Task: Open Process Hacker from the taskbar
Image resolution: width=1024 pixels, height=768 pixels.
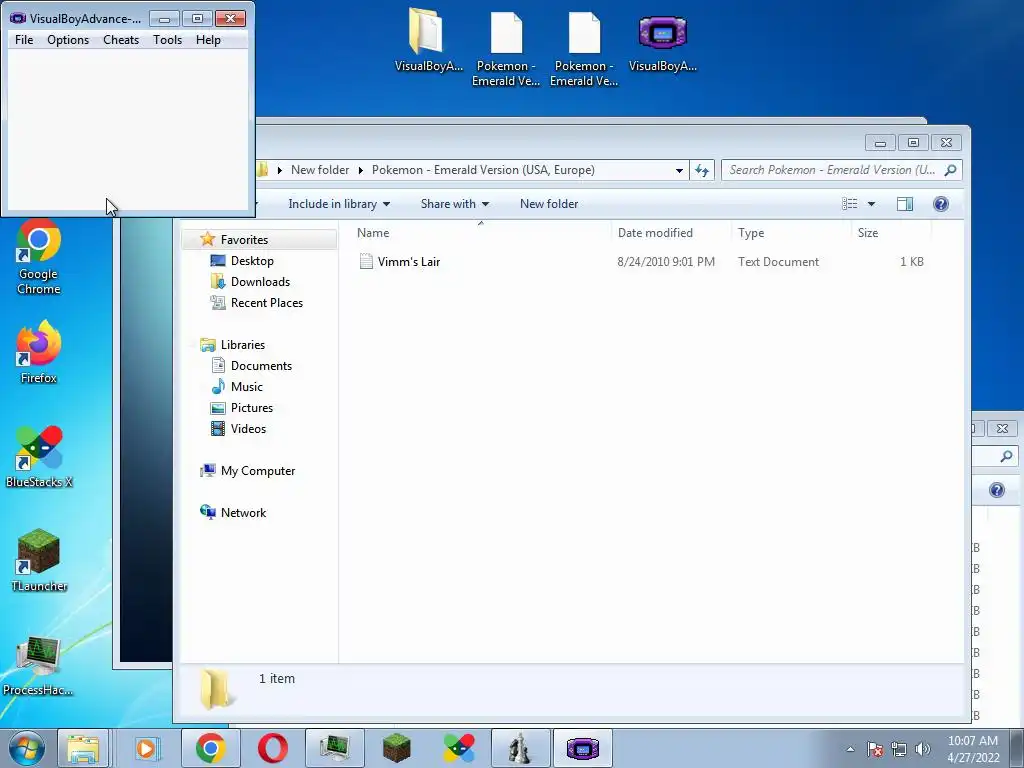Action: coord(334,748)
